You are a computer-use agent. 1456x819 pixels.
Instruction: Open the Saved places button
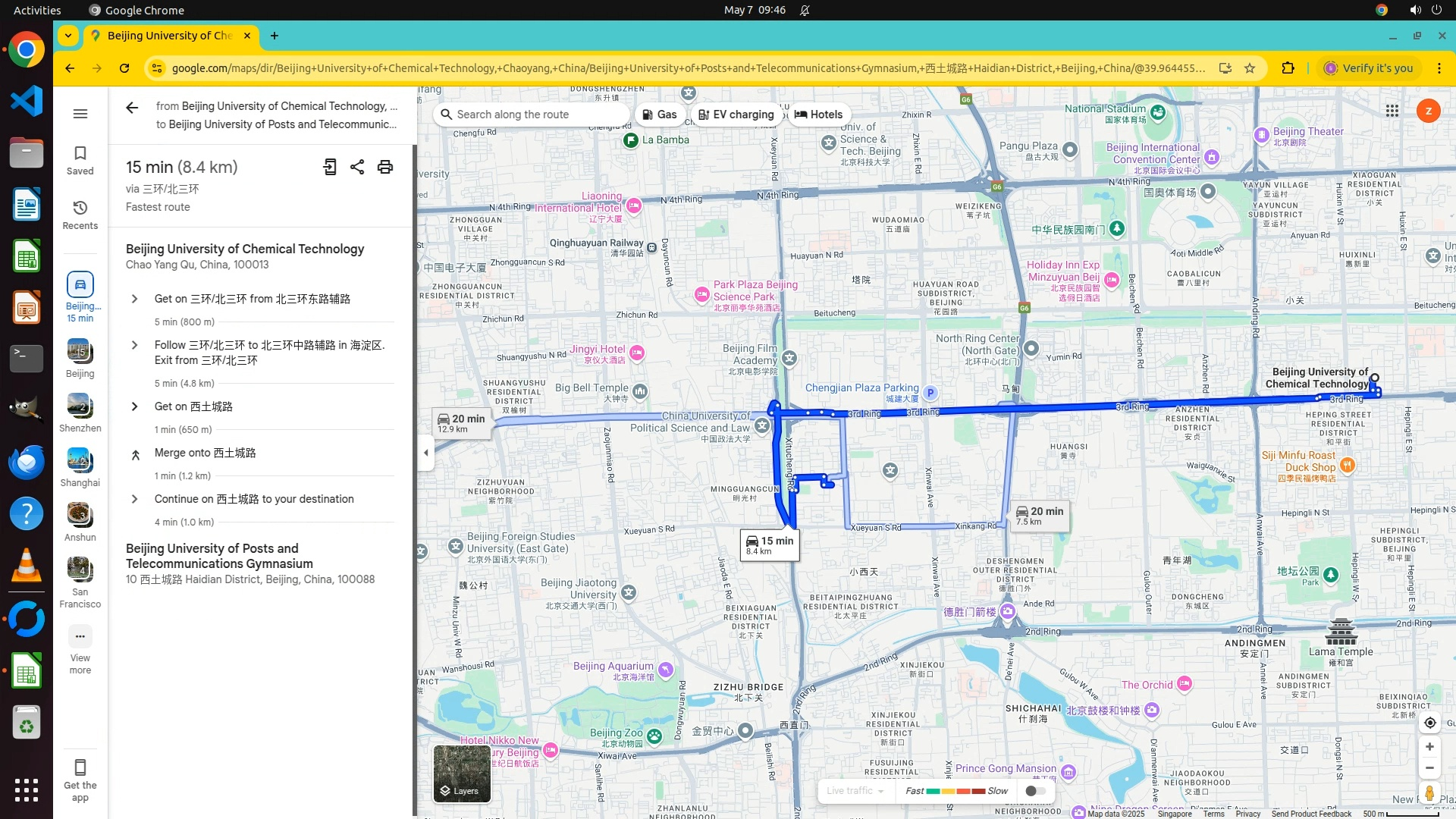(x=80, y=160)
